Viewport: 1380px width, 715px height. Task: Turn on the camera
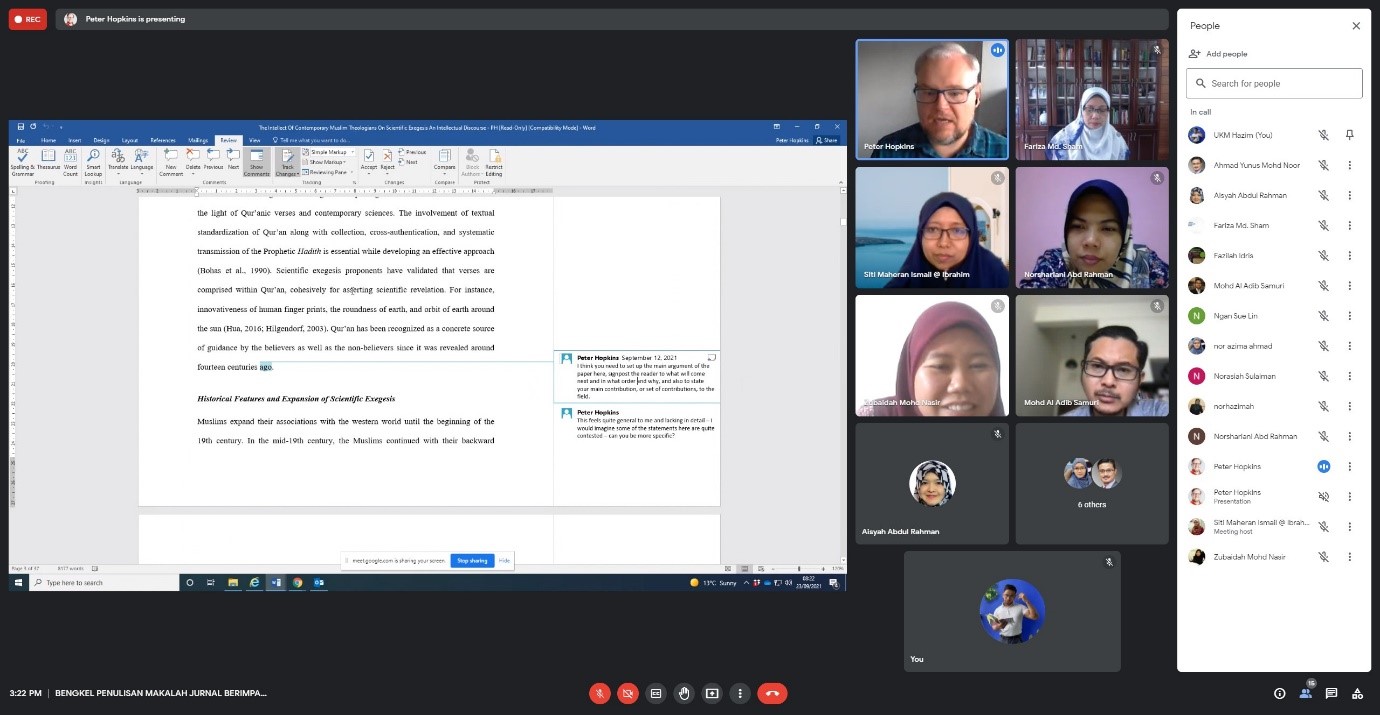coord(628,693)
